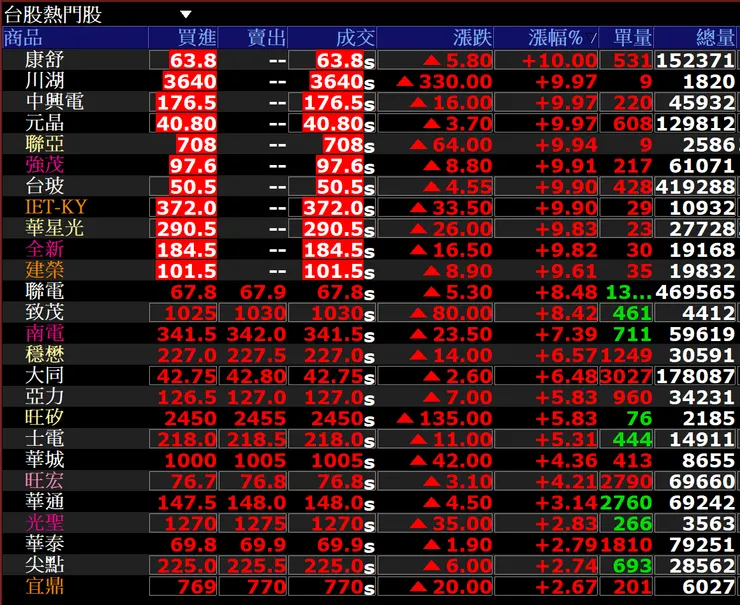
Task: Select the 宜鼎 stock name
Action: (x=44, y=587)
